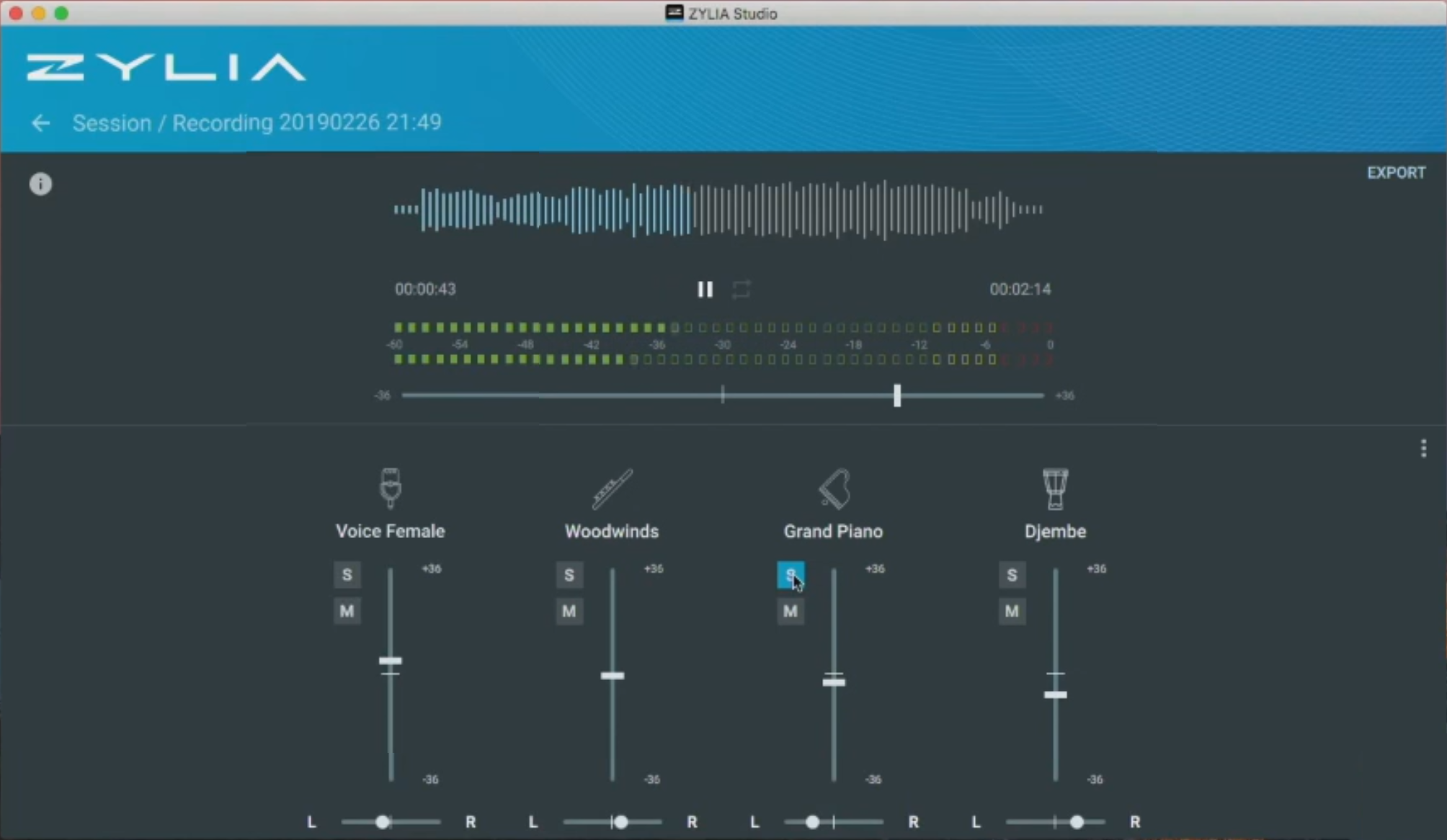Click the green maximize window button

click(62, 13)
